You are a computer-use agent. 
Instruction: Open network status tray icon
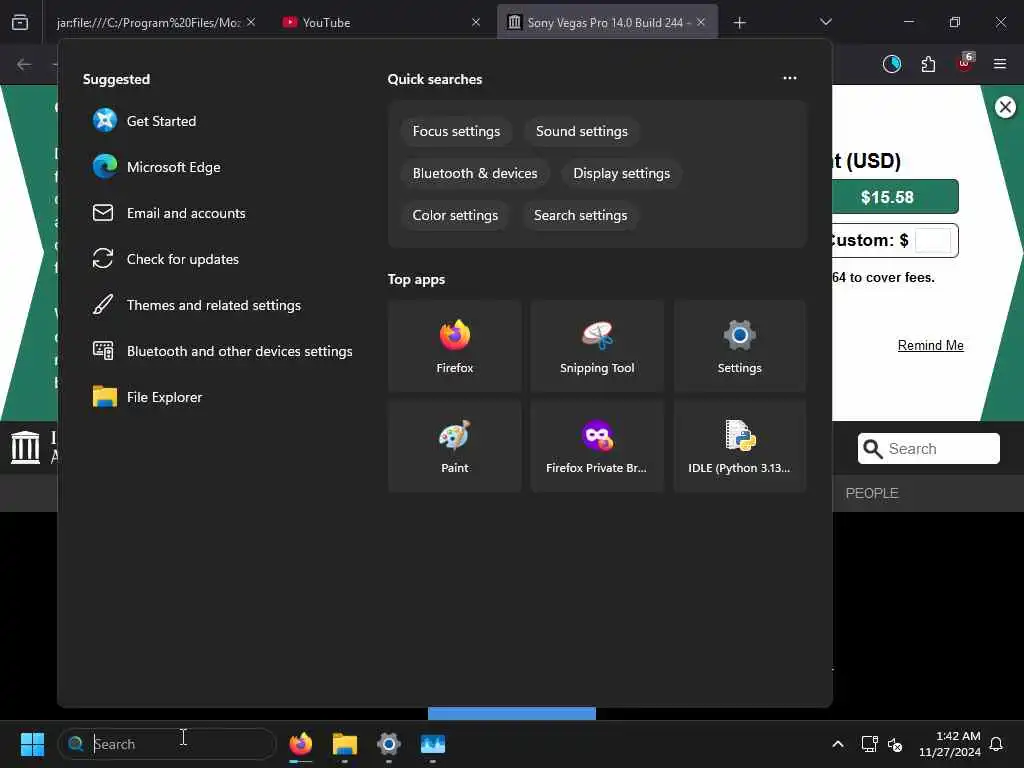(869, 744)
